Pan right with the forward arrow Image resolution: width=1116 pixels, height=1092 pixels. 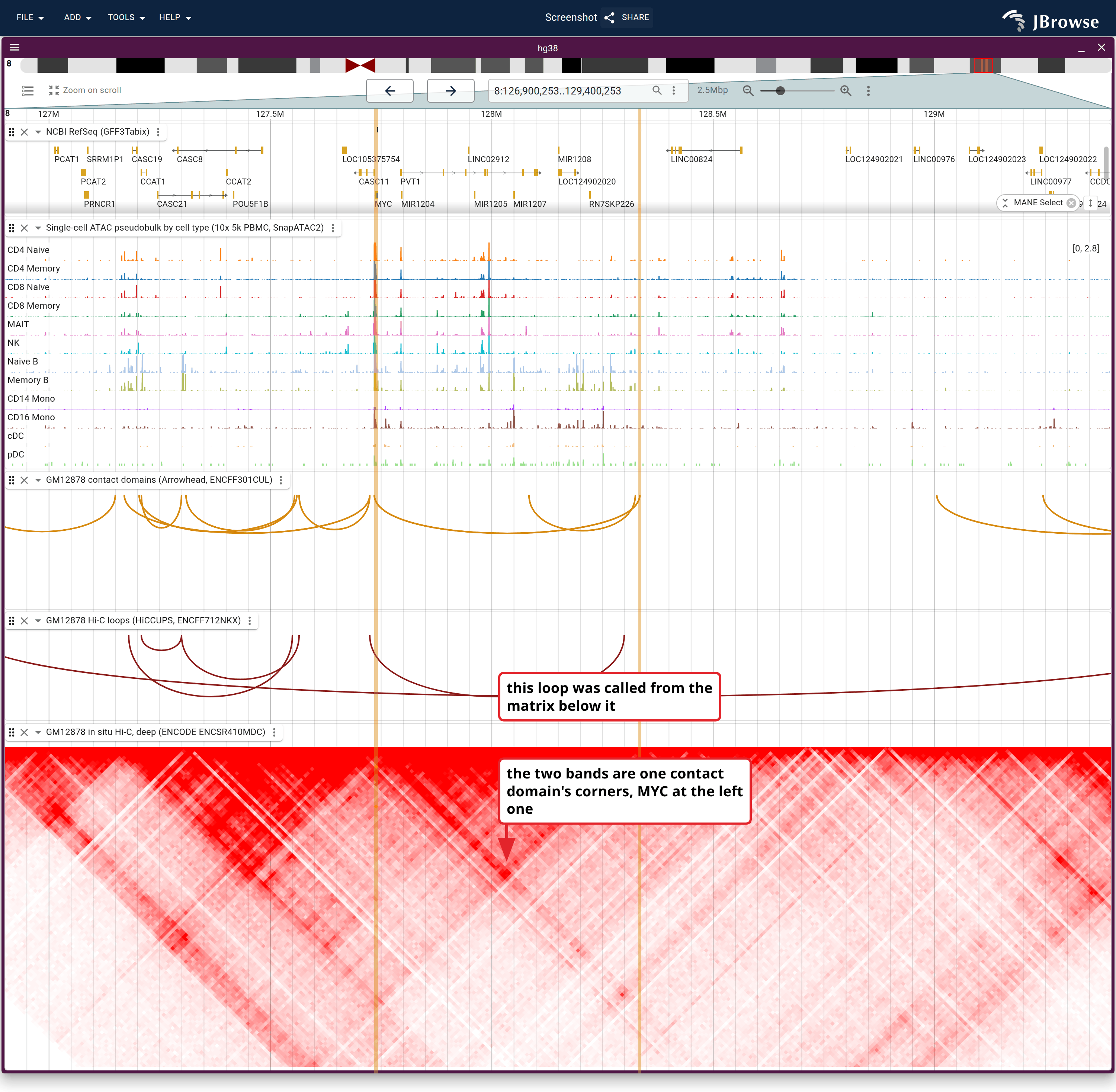point(451,91)
